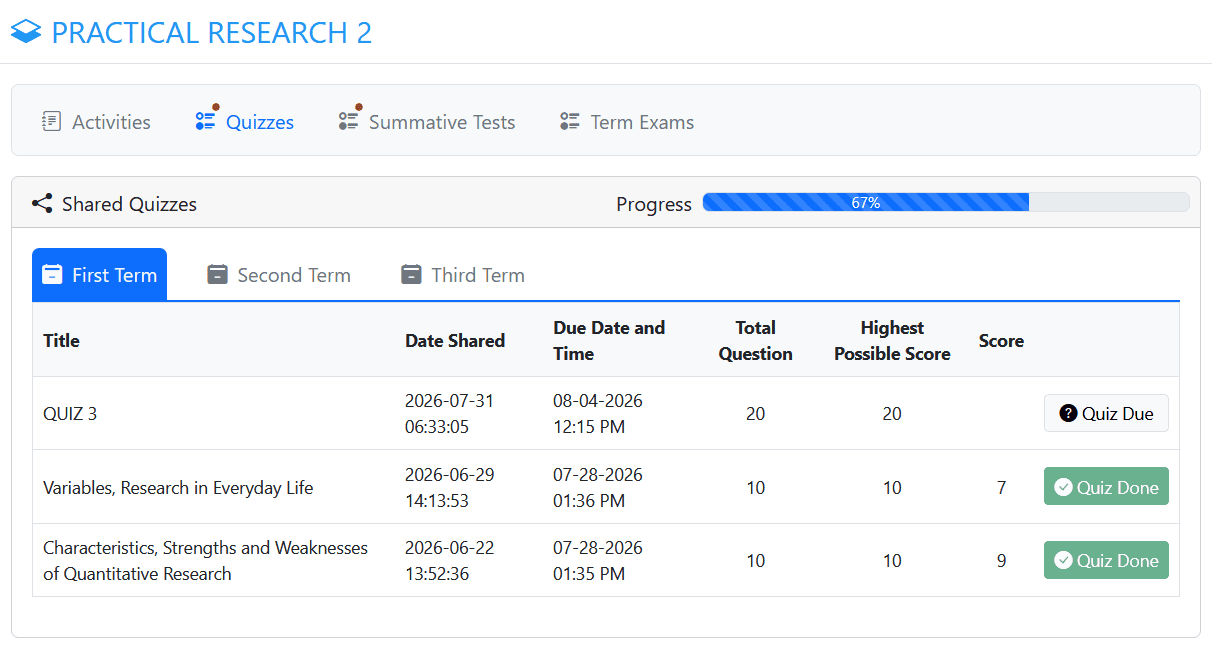Click the PRACTICAL RESEARCH 2 course title
This screenshot has width=1212, height=646.
click(x=212, y=32)
